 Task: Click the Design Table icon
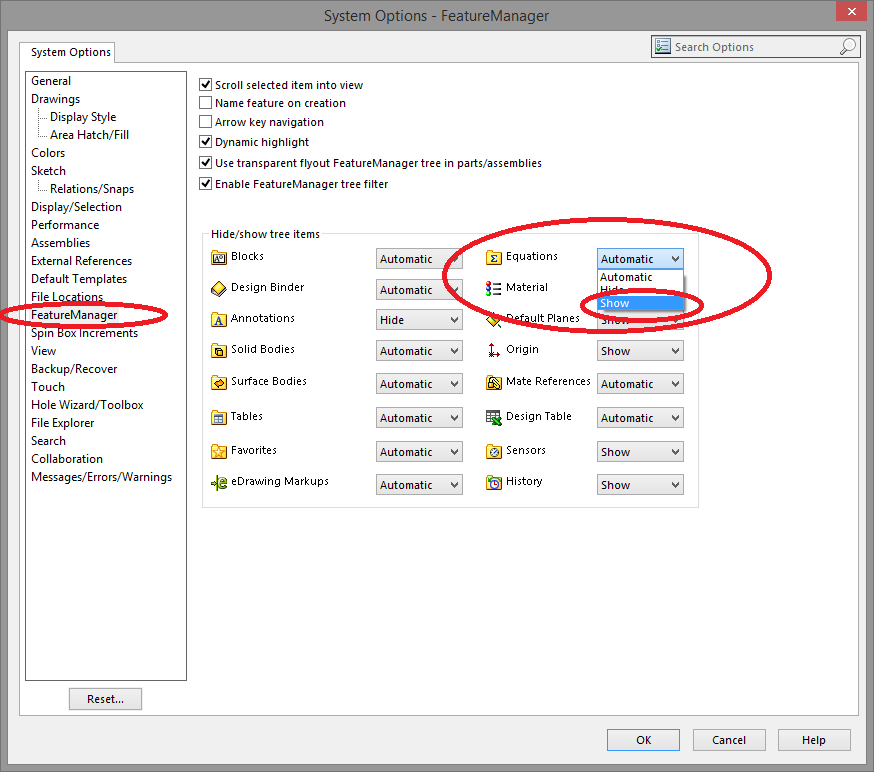pyautogui.click(x=493, y=417)
